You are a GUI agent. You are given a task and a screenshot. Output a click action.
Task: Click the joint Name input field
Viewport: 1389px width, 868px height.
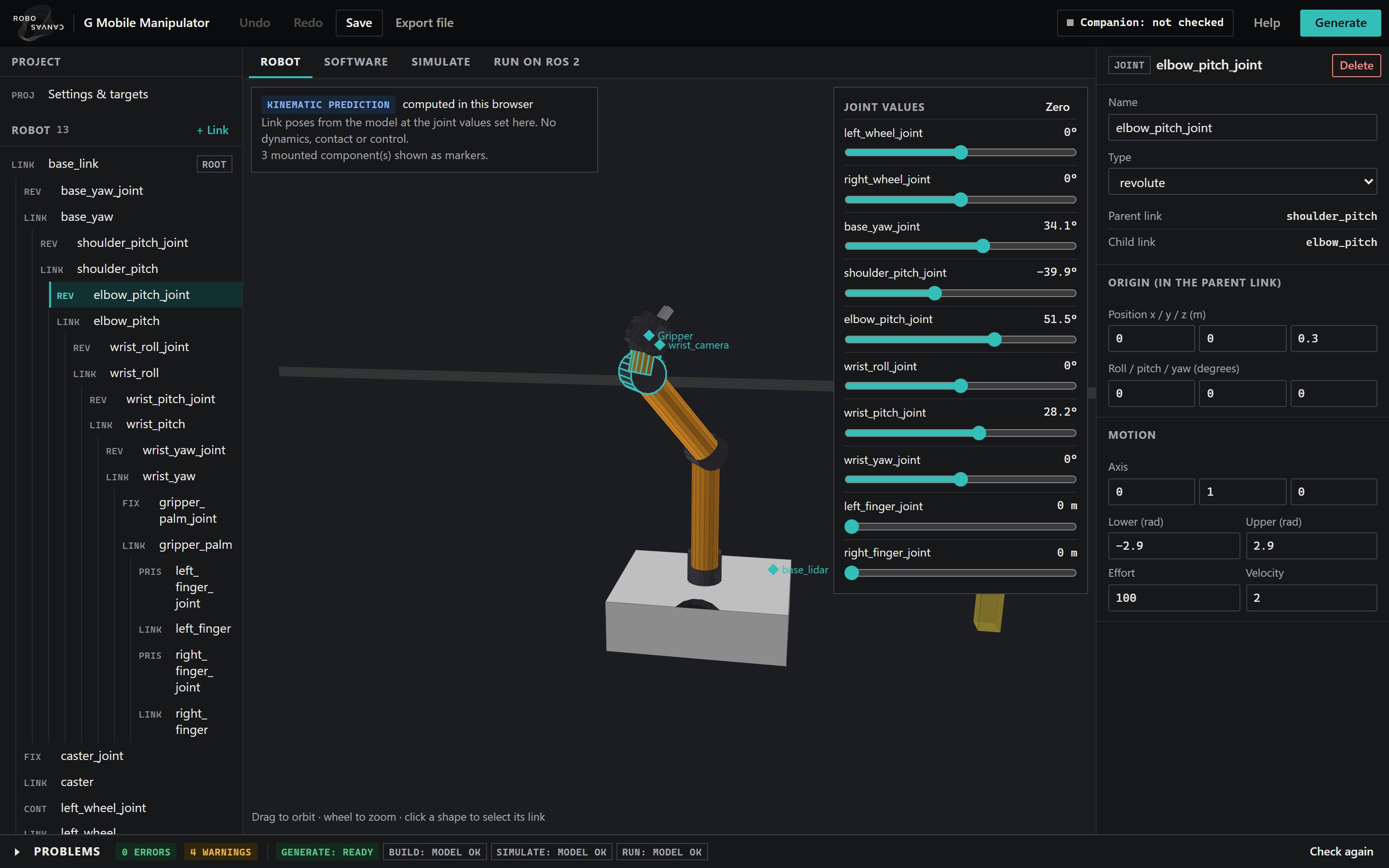pyautogui.click(x=1242, y=128)
